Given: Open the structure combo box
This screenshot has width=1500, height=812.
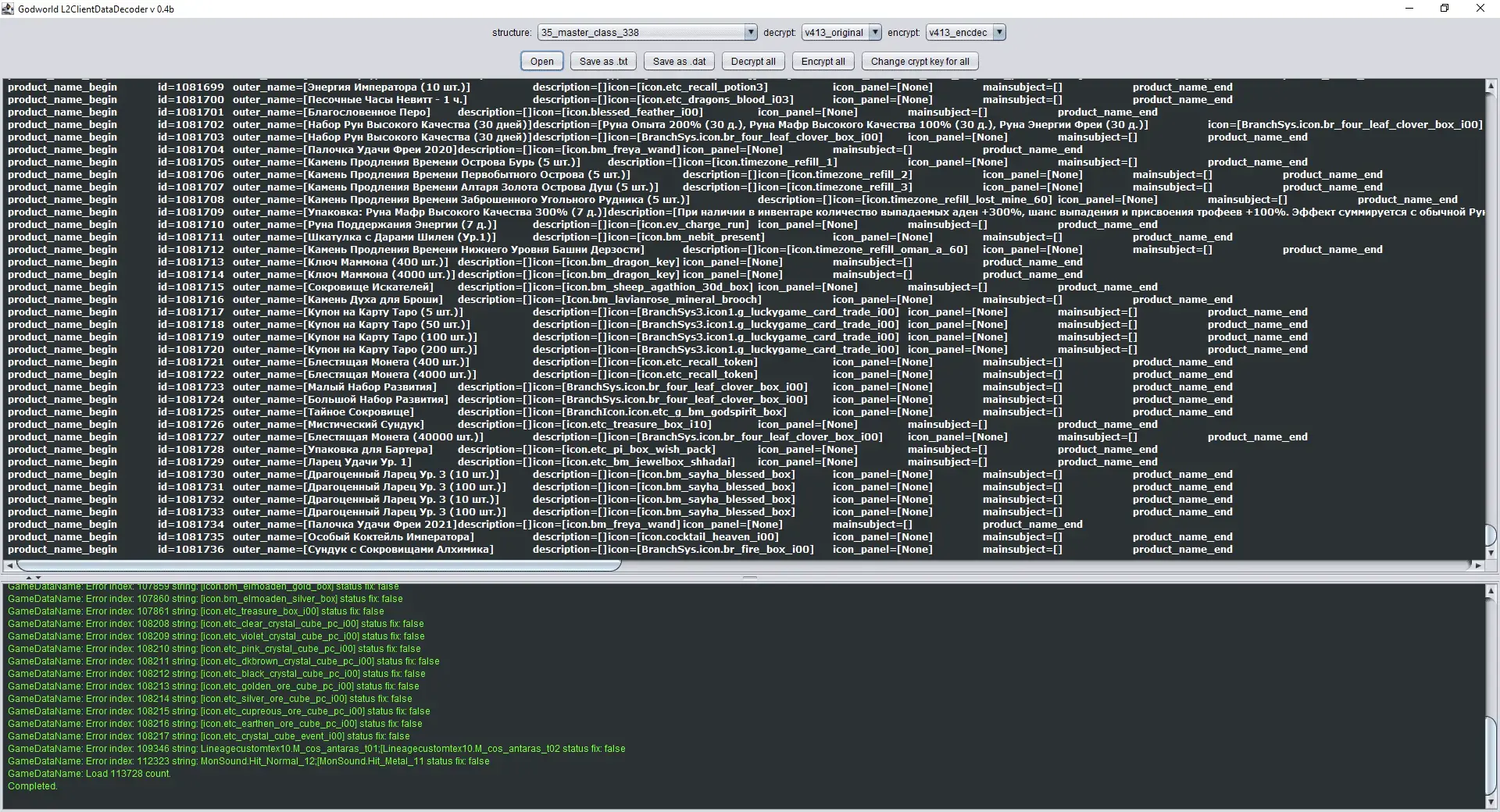Looking at the screenshot, I should [x=647, y=32].
